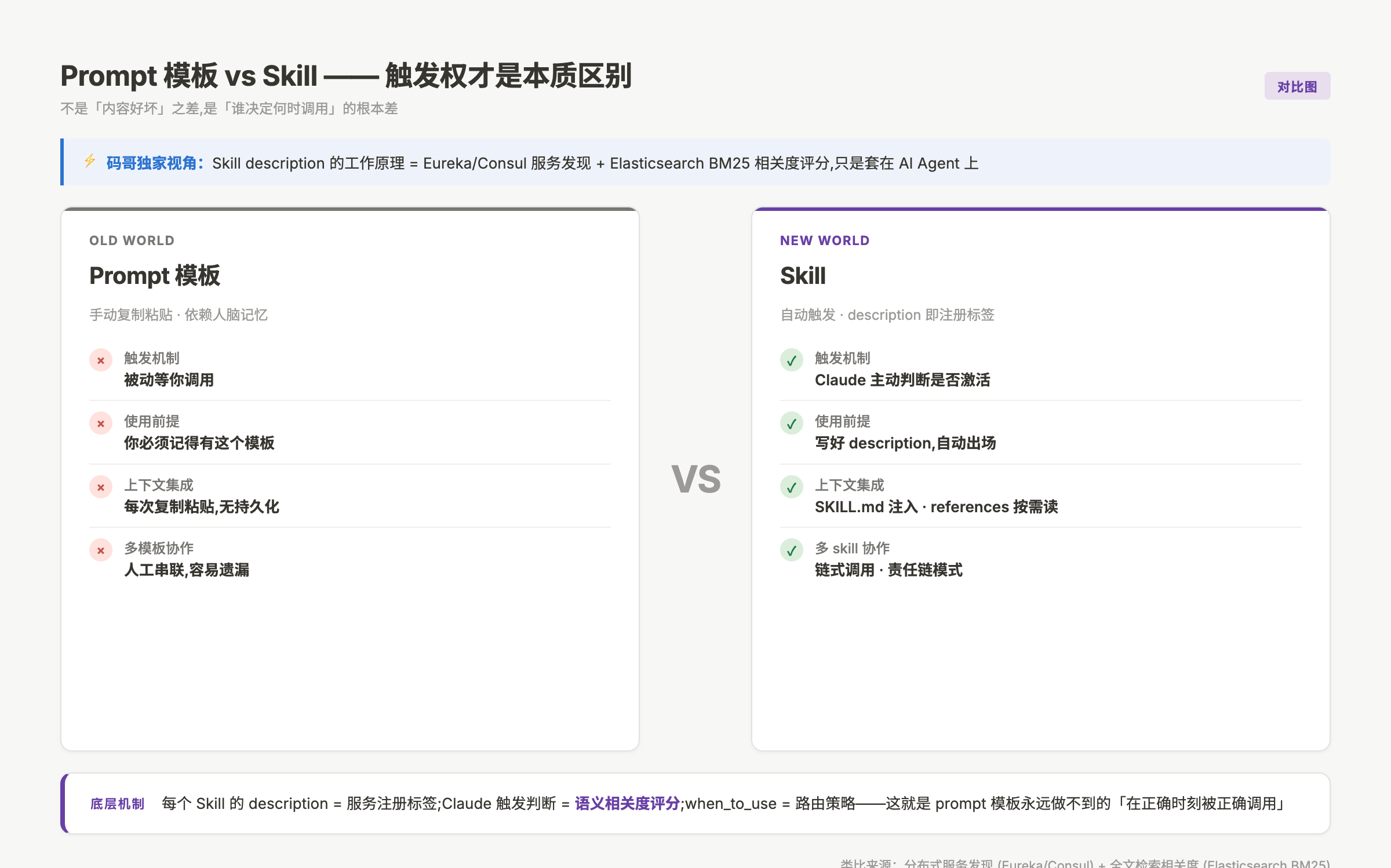Click text 自动触发 · description 即注册标签
The image size is (1391, 868).
coord(887,315)
